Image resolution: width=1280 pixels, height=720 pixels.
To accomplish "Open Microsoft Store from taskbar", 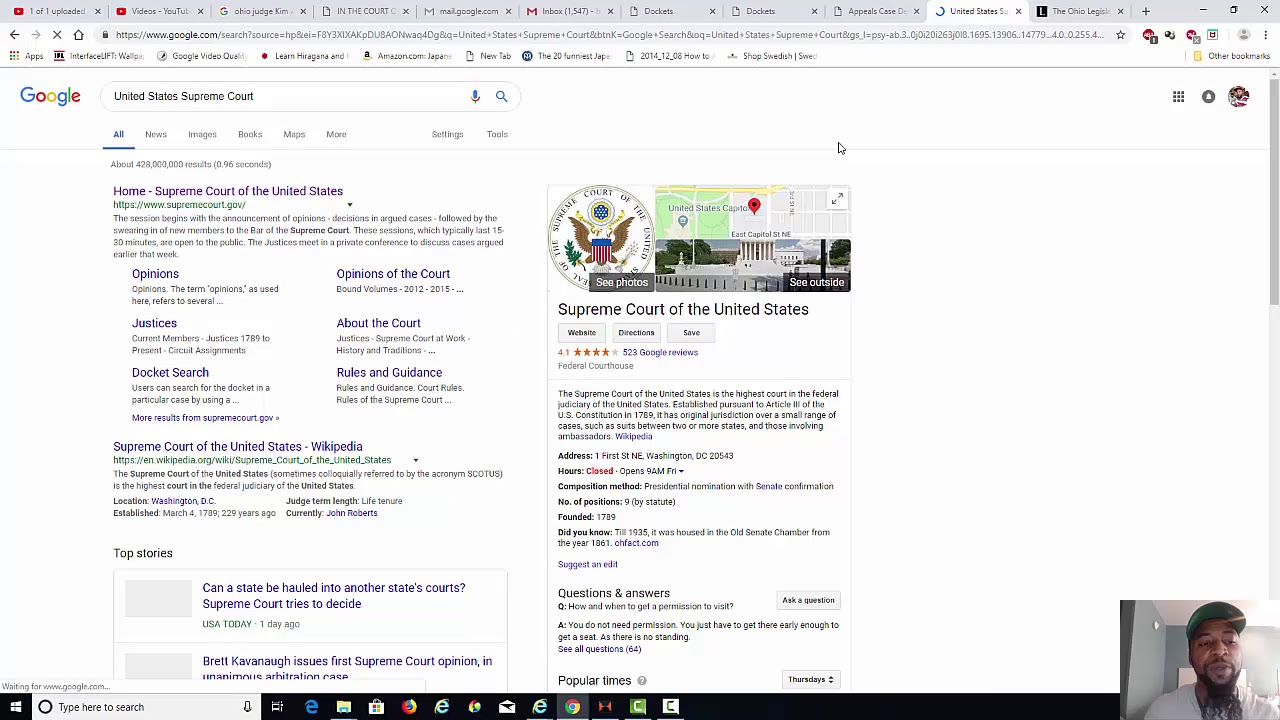I will point(376,707).
